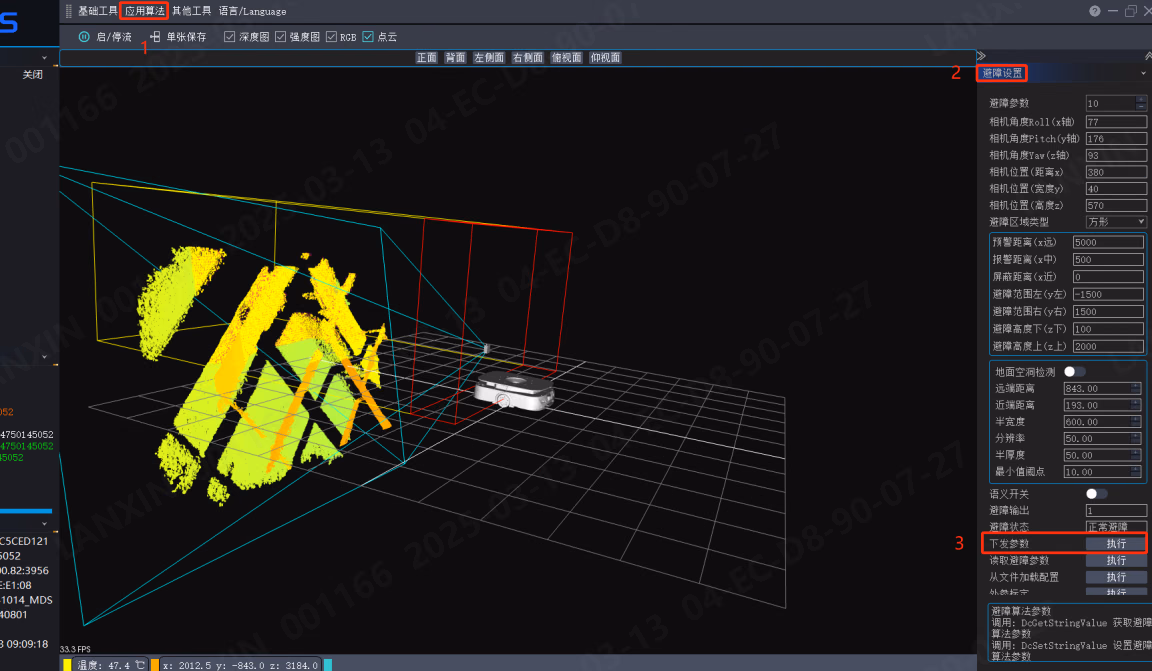
Task: Open the 语言/Language menu
Action: [253, 11]
